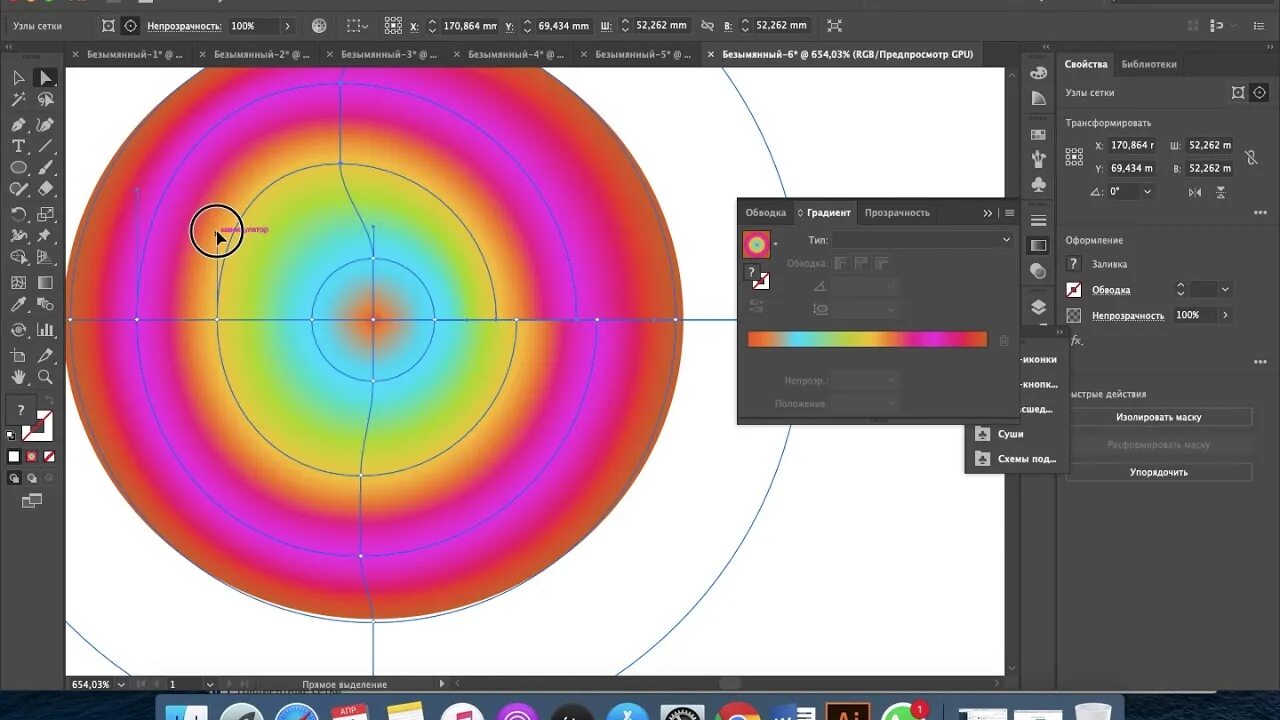
Task: Select the Mesh tool
Action: pos(18,283)
